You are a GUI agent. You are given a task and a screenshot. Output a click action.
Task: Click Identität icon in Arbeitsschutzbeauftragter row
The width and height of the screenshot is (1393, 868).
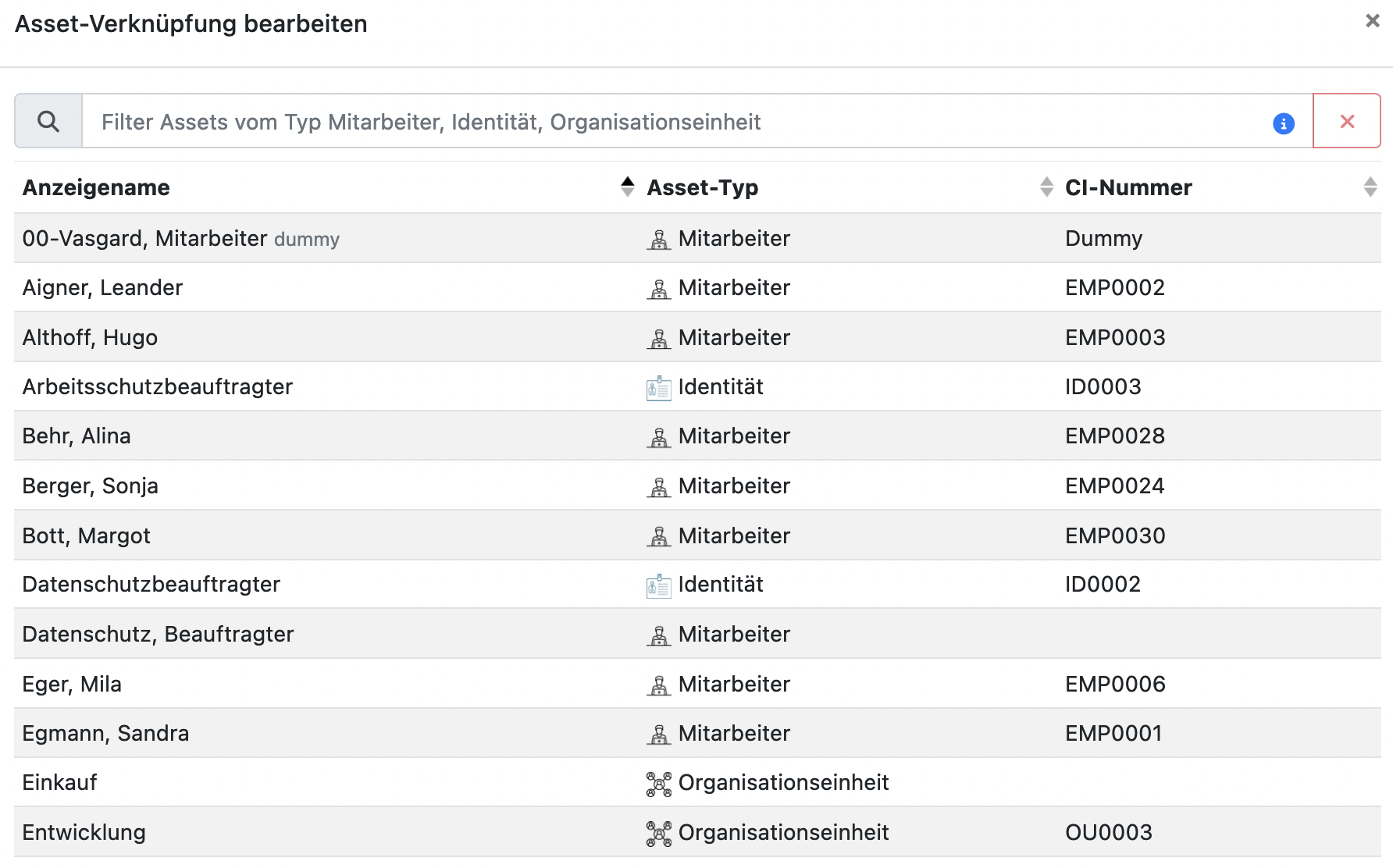point(659,387)
